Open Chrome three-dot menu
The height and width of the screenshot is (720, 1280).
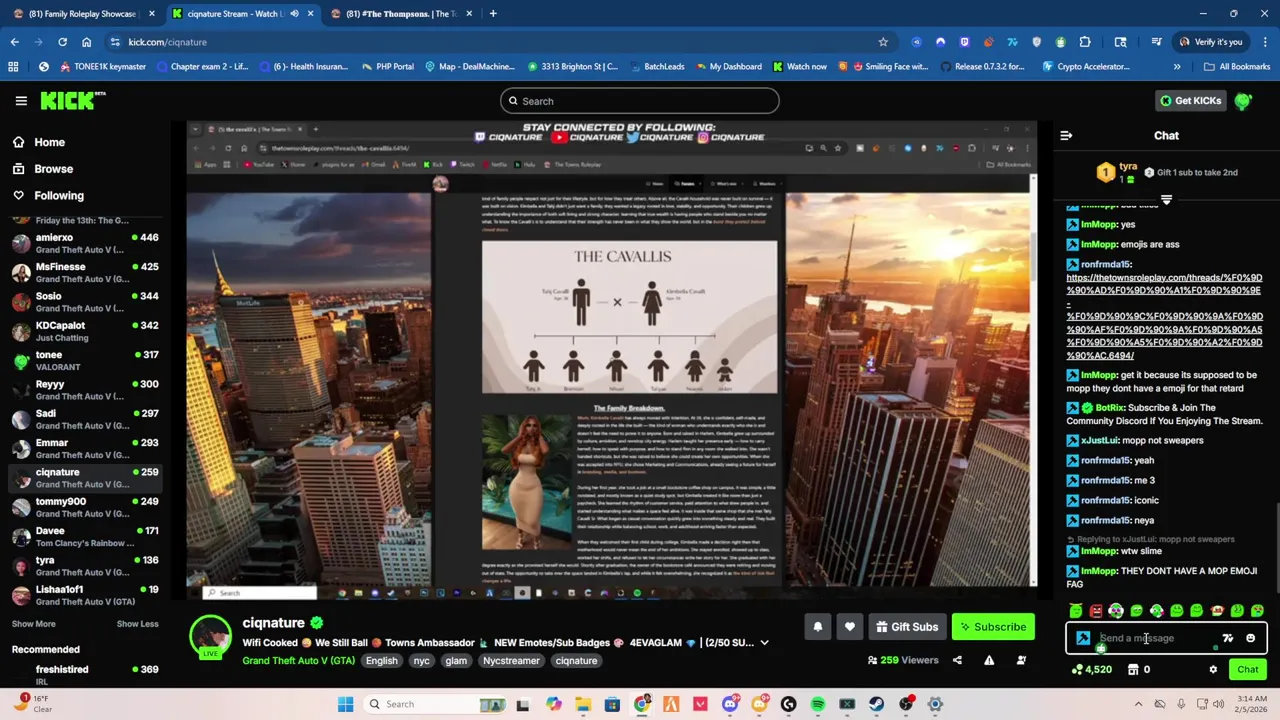point(1264,42)
